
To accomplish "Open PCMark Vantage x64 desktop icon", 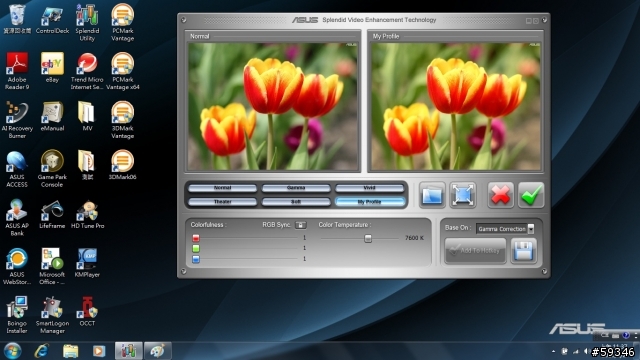I will [x=122, y=71].
